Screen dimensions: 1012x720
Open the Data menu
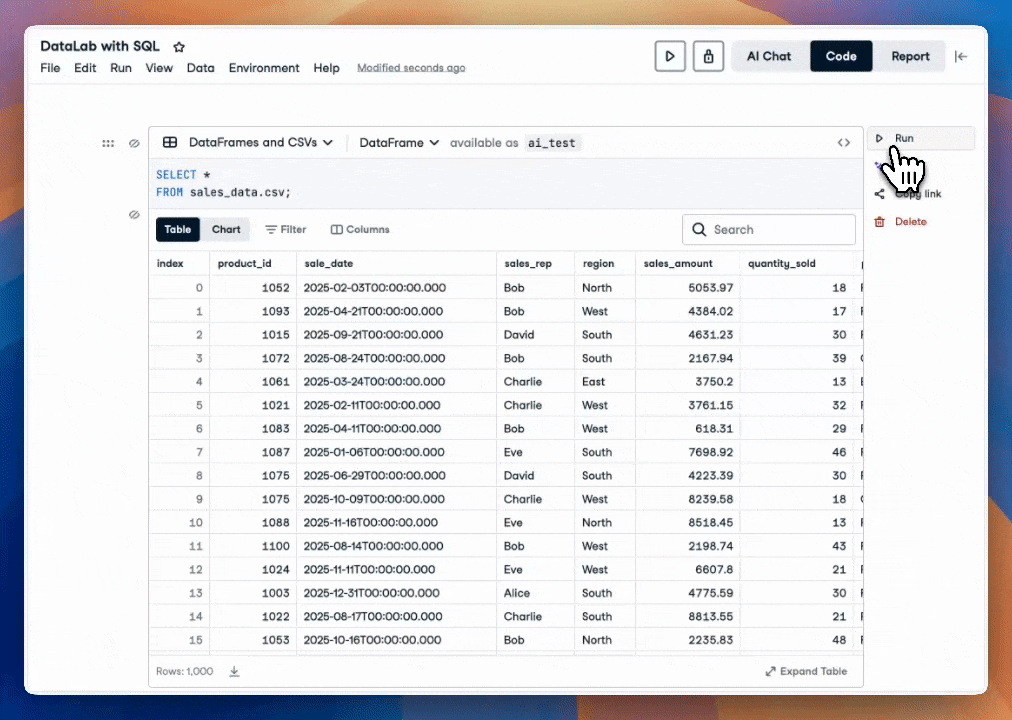[x=200, y=68]
